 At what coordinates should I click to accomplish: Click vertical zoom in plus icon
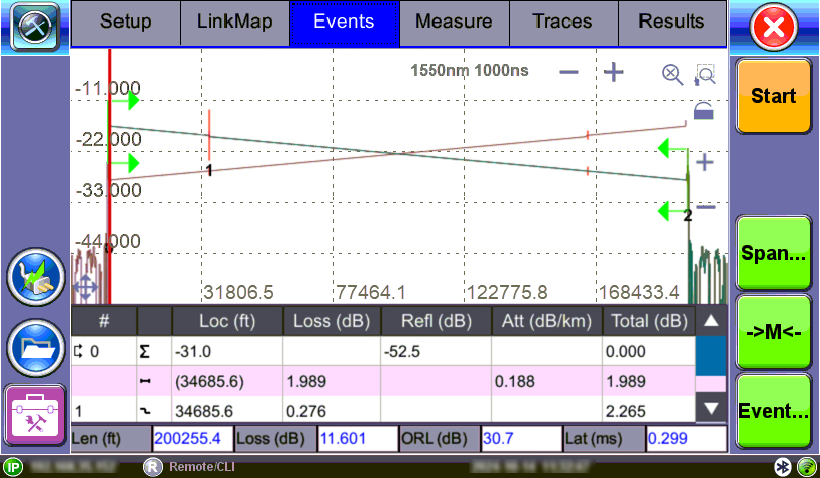point(705,162)
